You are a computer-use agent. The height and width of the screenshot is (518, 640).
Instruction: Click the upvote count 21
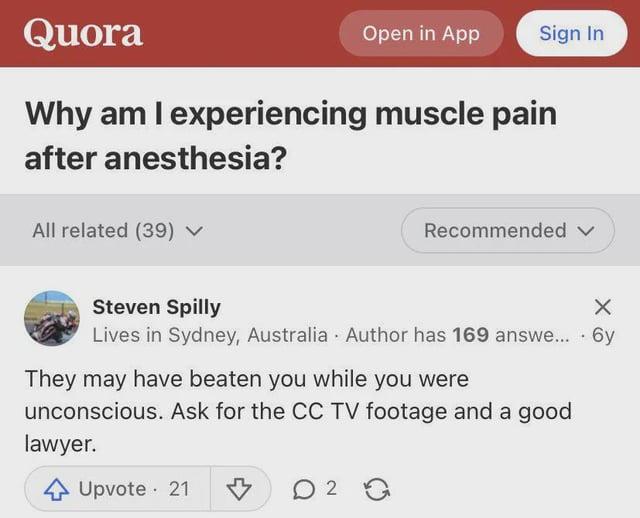coord(179,489)
